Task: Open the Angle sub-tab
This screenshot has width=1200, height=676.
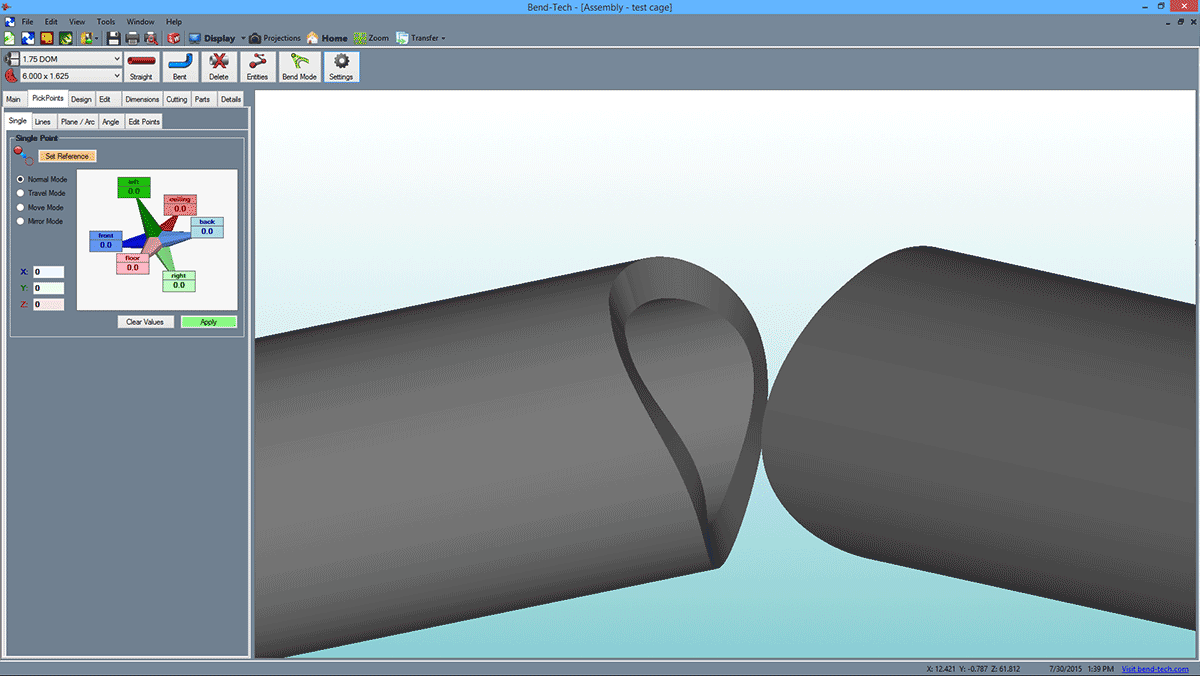Action: click(x=111, y=122)
